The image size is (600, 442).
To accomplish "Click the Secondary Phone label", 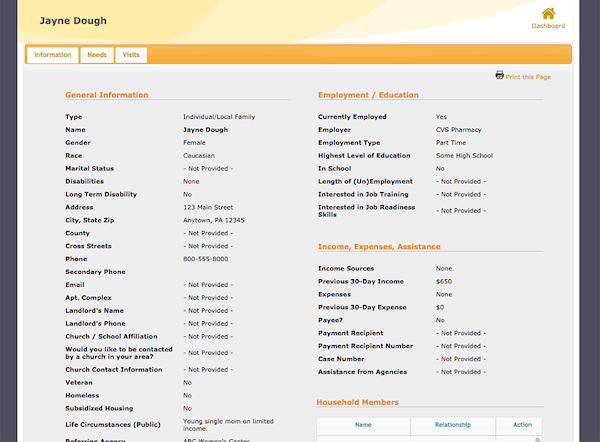I will coord(95,272).
